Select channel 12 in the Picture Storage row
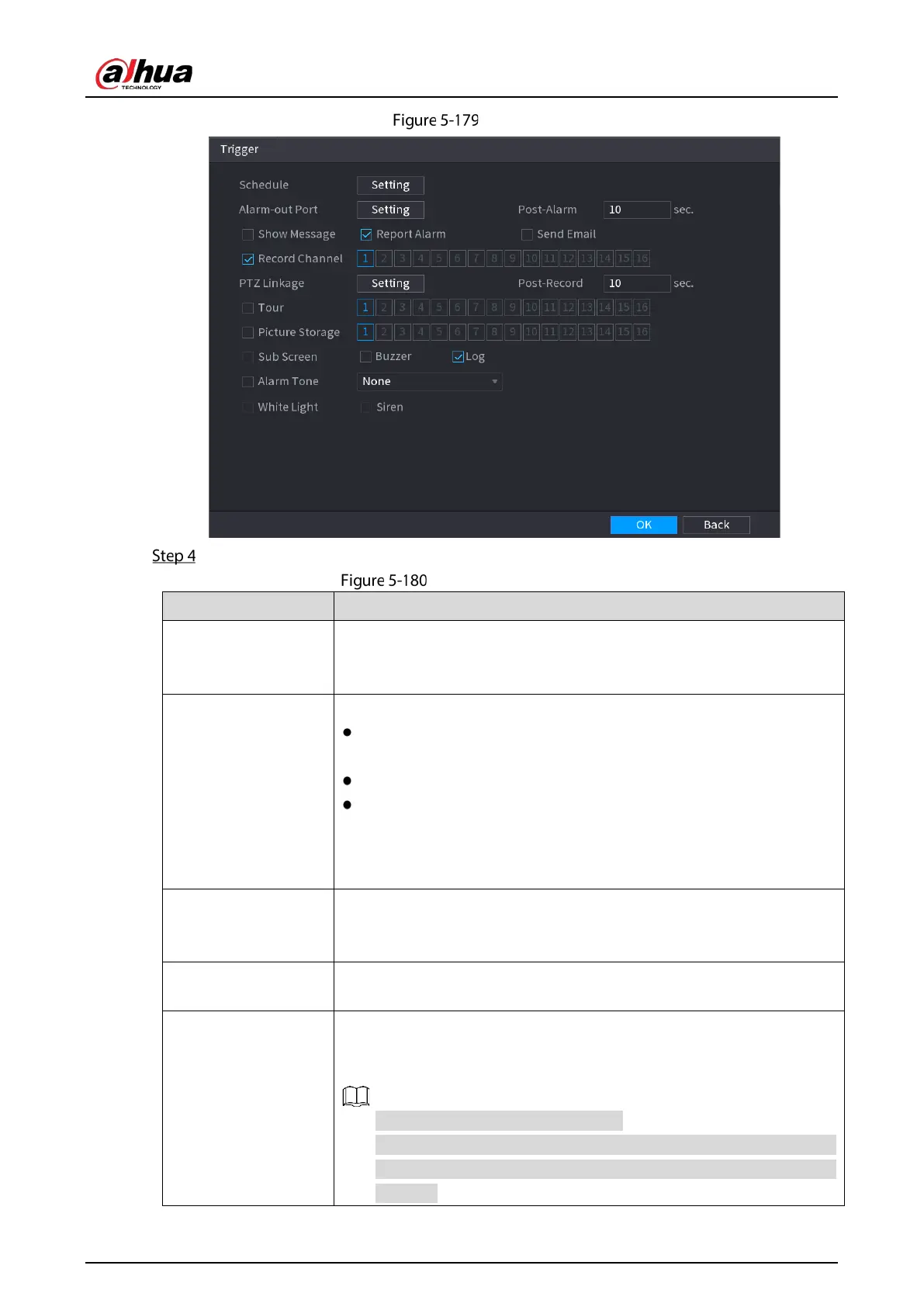 point(568,332)
